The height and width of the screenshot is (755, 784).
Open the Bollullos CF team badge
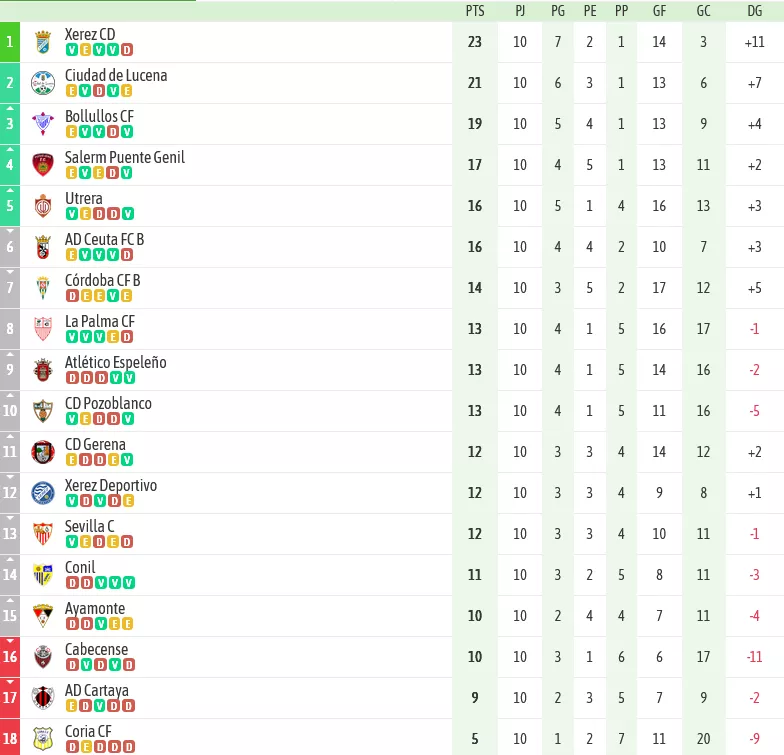tap(43, 124)
